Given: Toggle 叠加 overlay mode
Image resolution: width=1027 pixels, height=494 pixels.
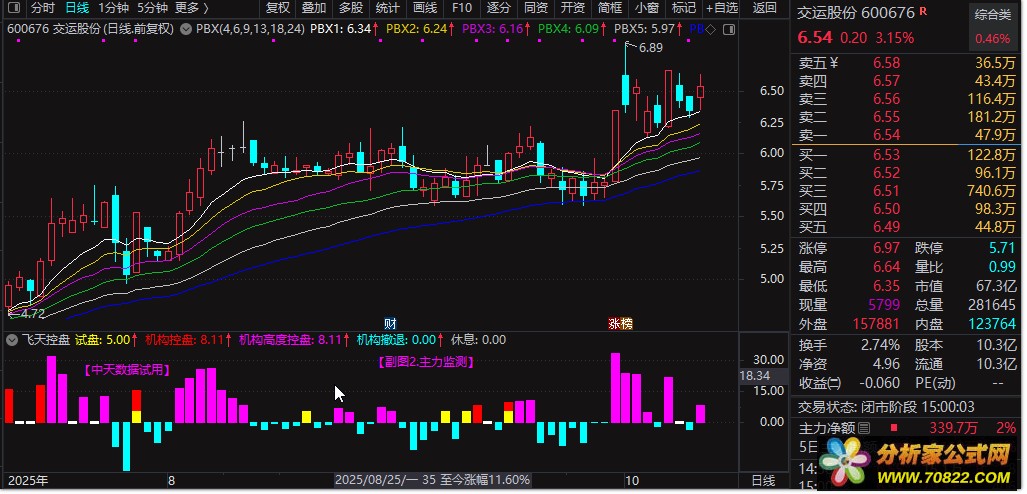Looking at the screenshot, I should (x=314, y=8).
